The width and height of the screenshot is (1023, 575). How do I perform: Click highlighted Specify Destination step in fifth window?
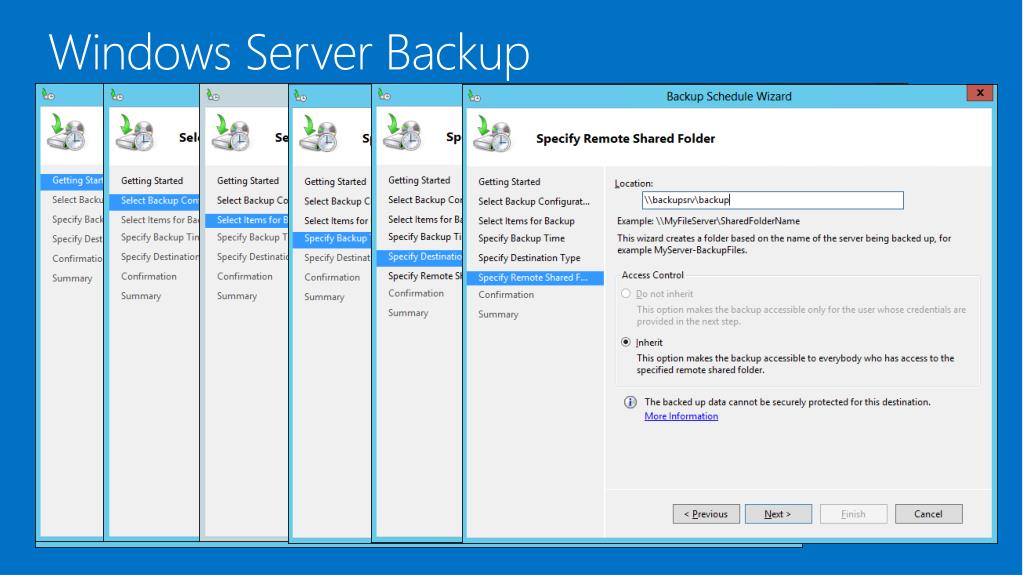coord(420,256)
